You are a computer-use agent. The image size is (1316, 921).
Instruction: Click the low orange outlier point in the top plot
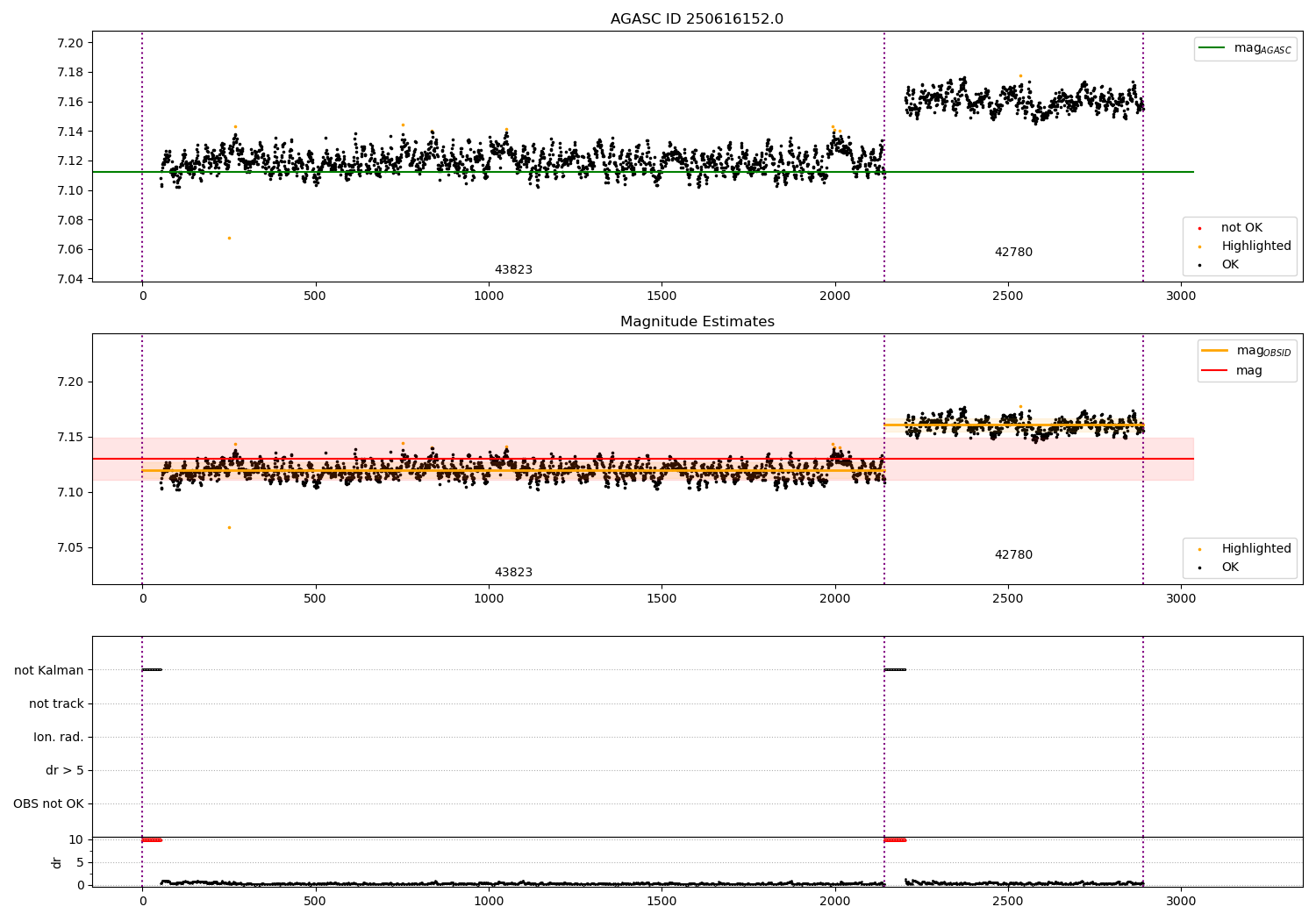pyautogui.click(x=229, y=238)
